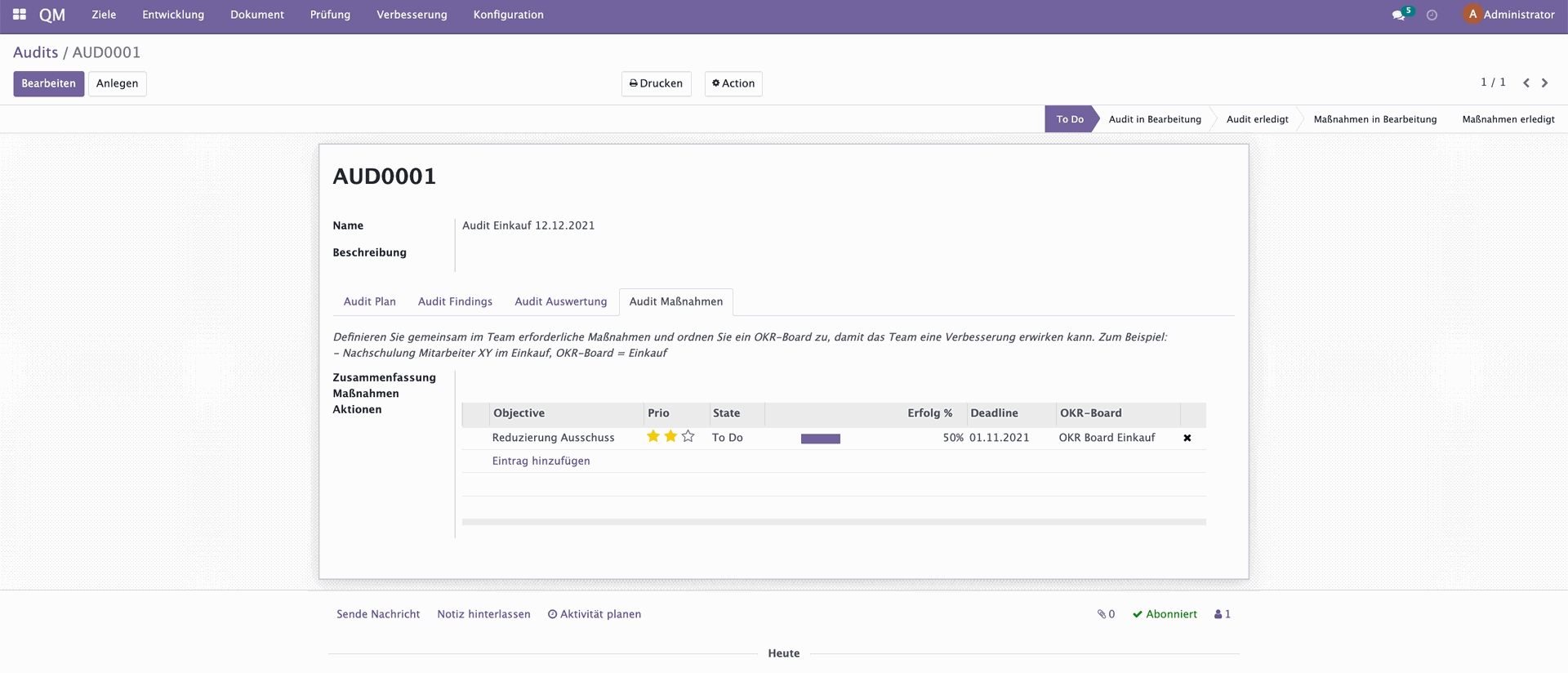1568x673 pixels.
Task: Open the Verbesserung menu
Action: [x=412, y=15]
